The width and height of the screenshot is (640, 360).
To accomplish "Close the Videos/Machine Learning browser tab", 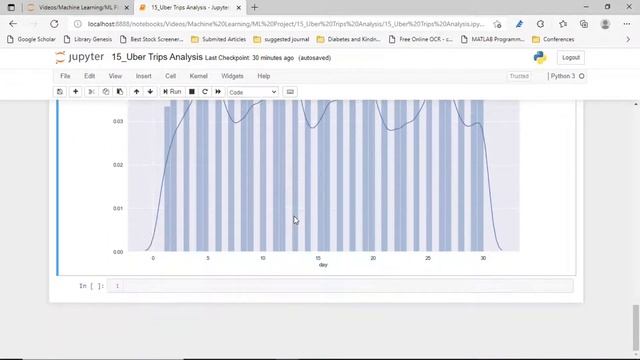I will (127, 7).
